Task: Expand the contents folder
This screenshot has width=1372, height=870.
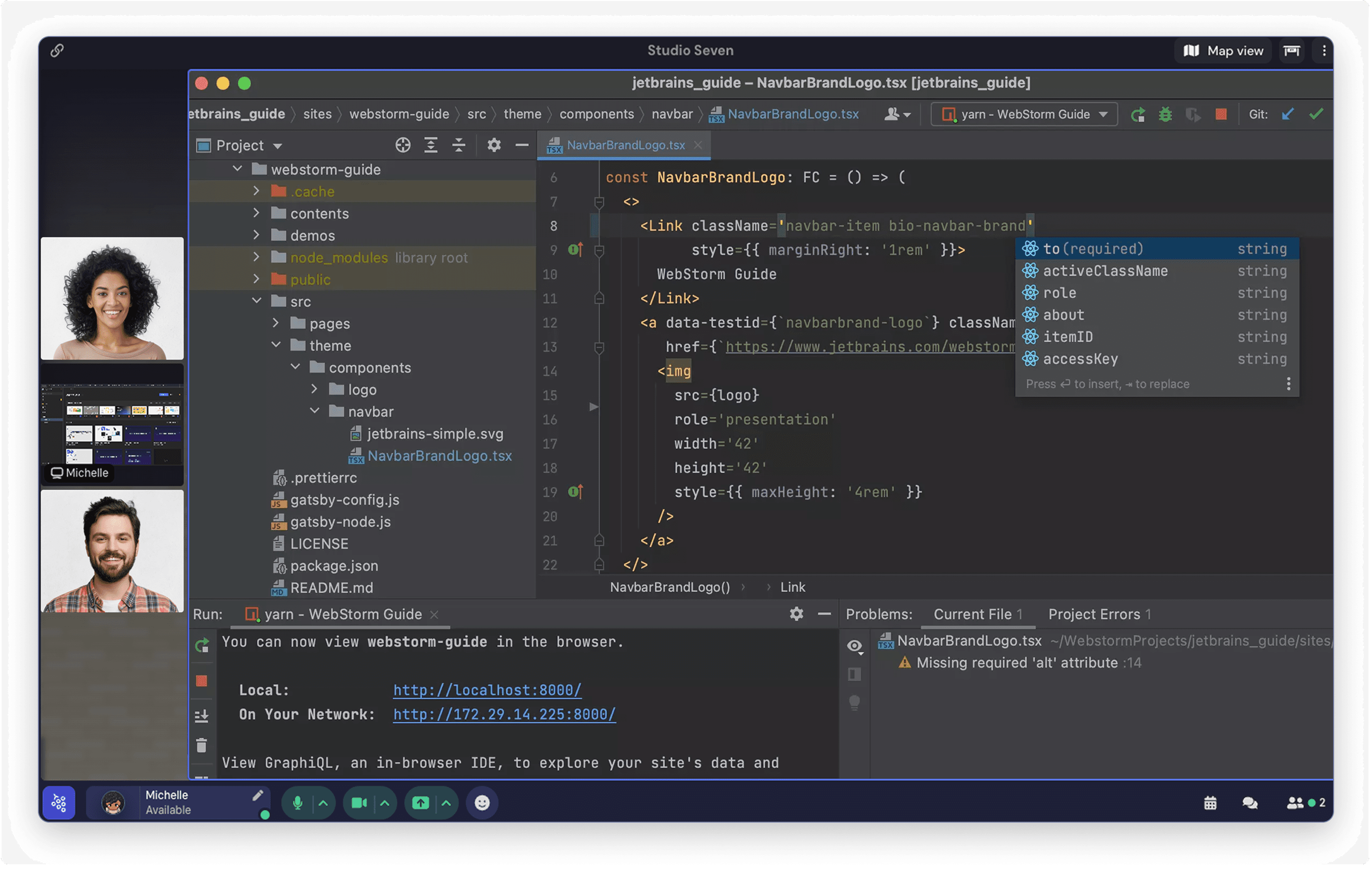Action: pos(256,213)
